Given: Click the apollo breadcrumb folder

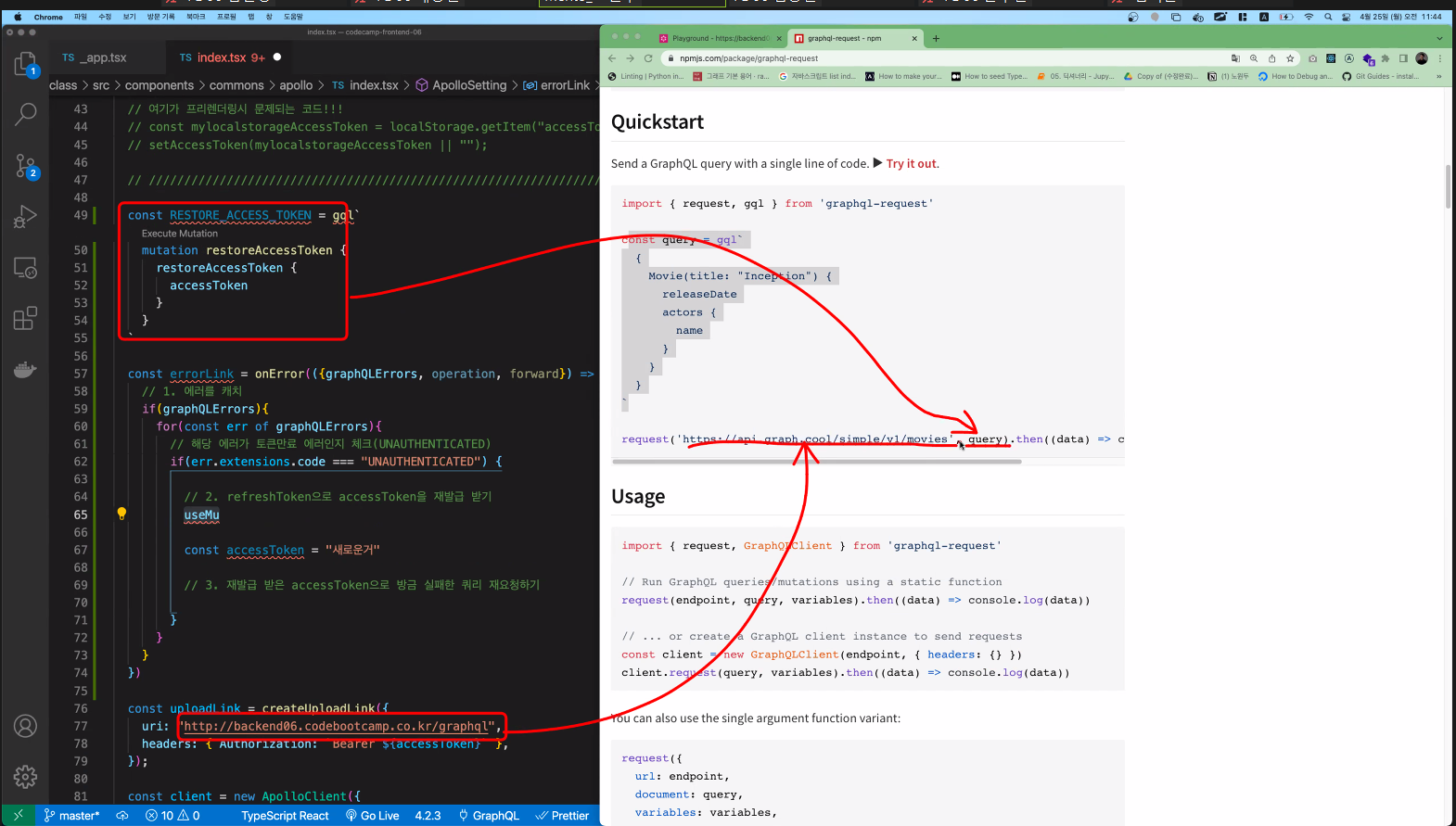Looking at the screenshot, I should 296,85.
